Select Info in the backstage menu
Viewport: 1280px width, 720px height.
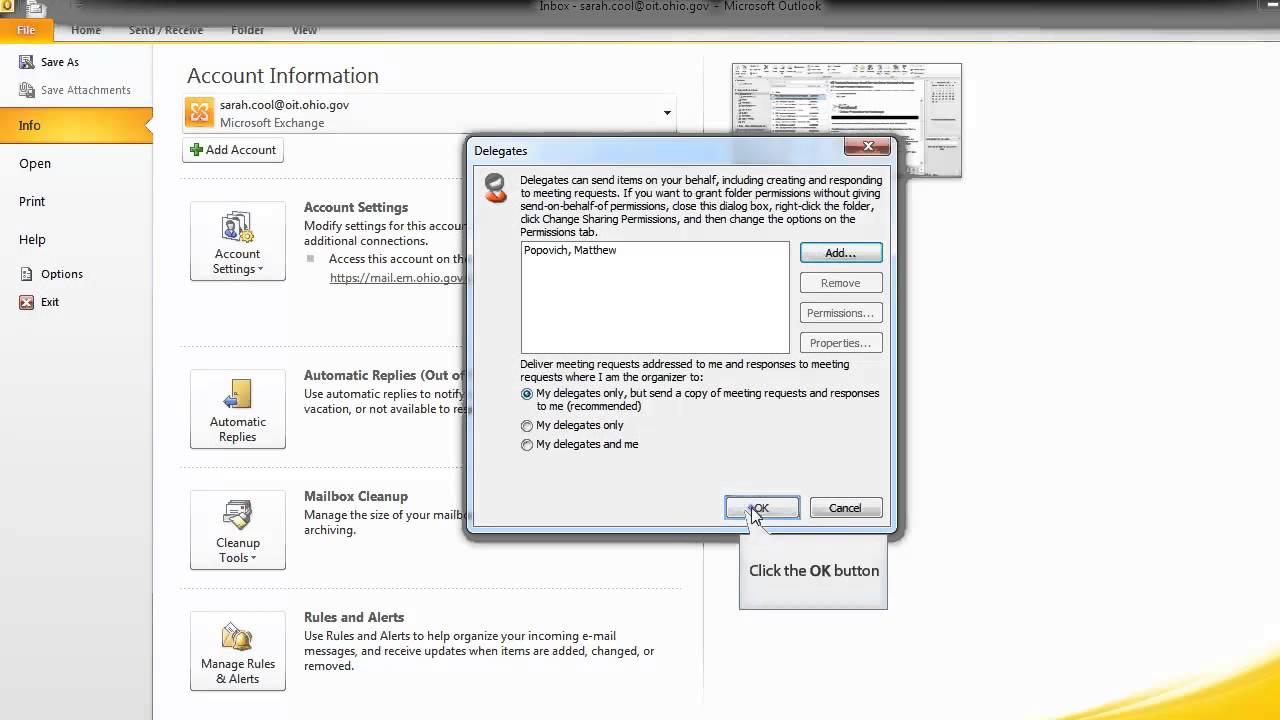click(76, 125)
